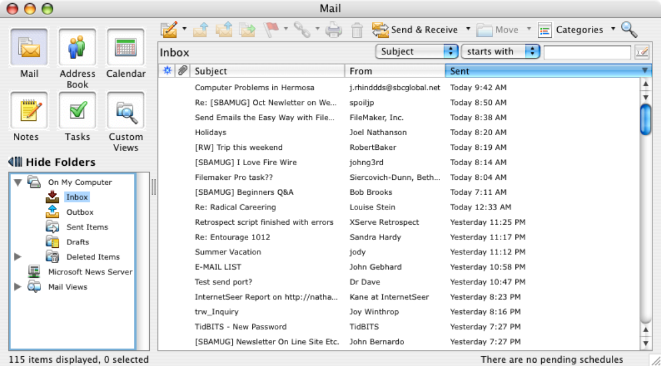
Task: Click the New mail message icon
Action: tap(169, 30)
